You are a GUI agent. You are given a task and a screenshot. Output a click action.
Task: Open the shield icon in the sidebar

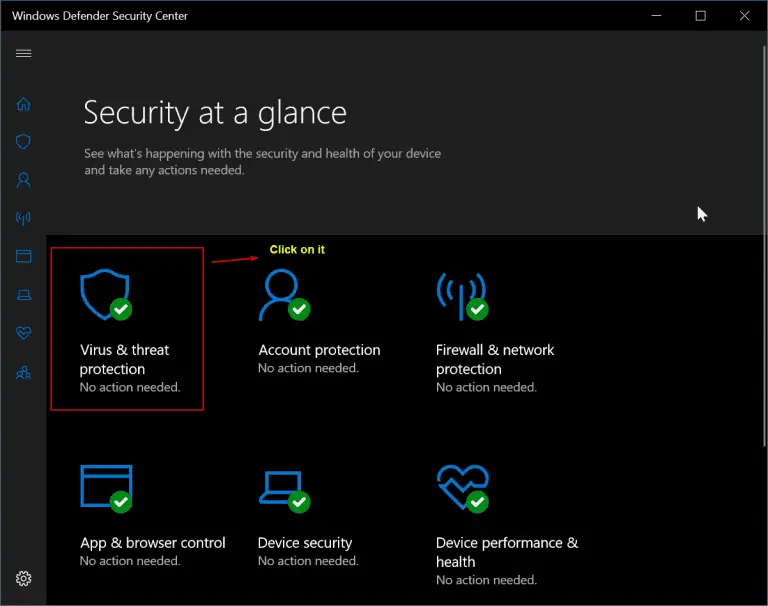[24, 142]
